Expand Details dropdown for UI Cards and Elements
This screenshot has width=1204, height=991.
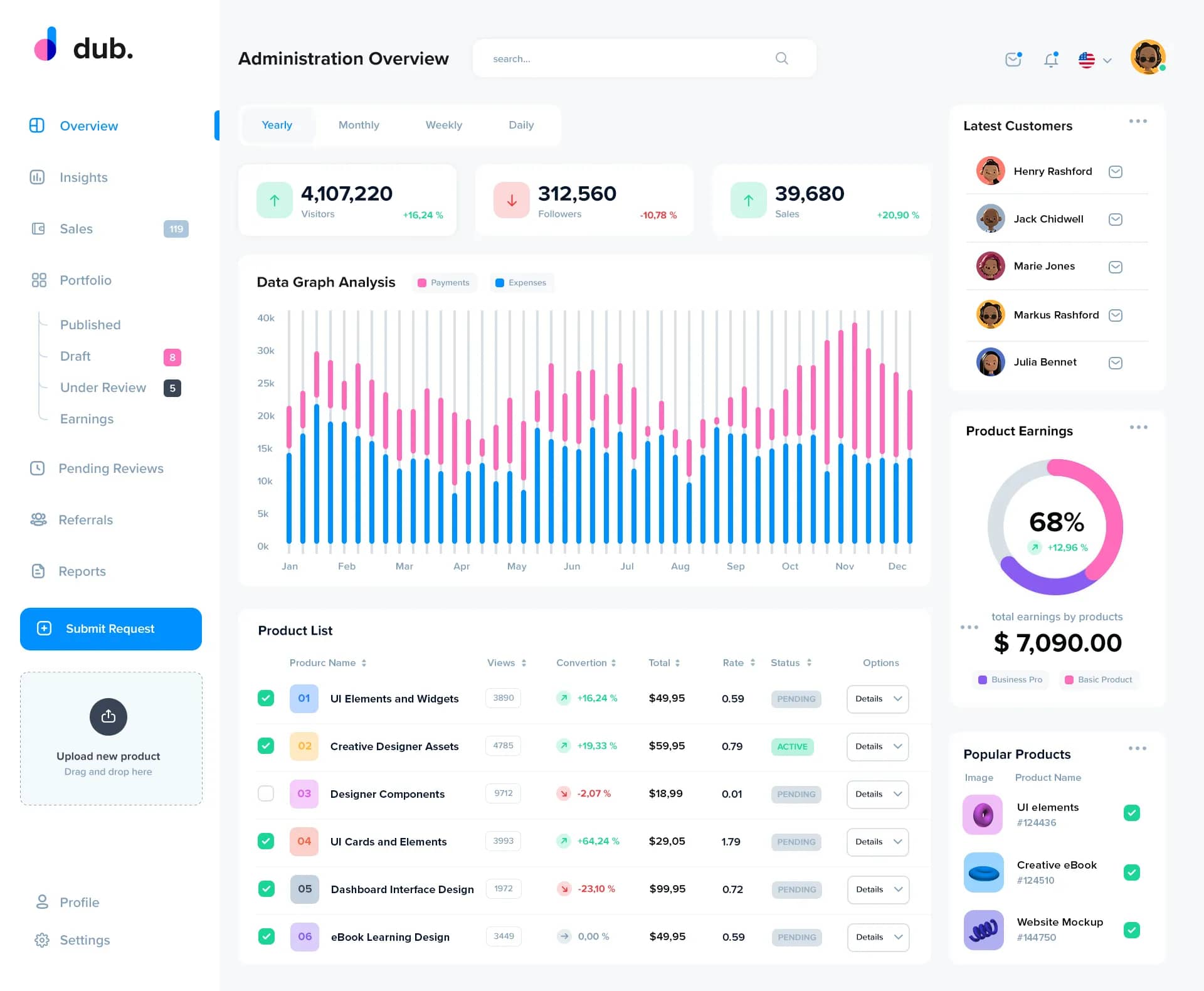tap(877, 842)
